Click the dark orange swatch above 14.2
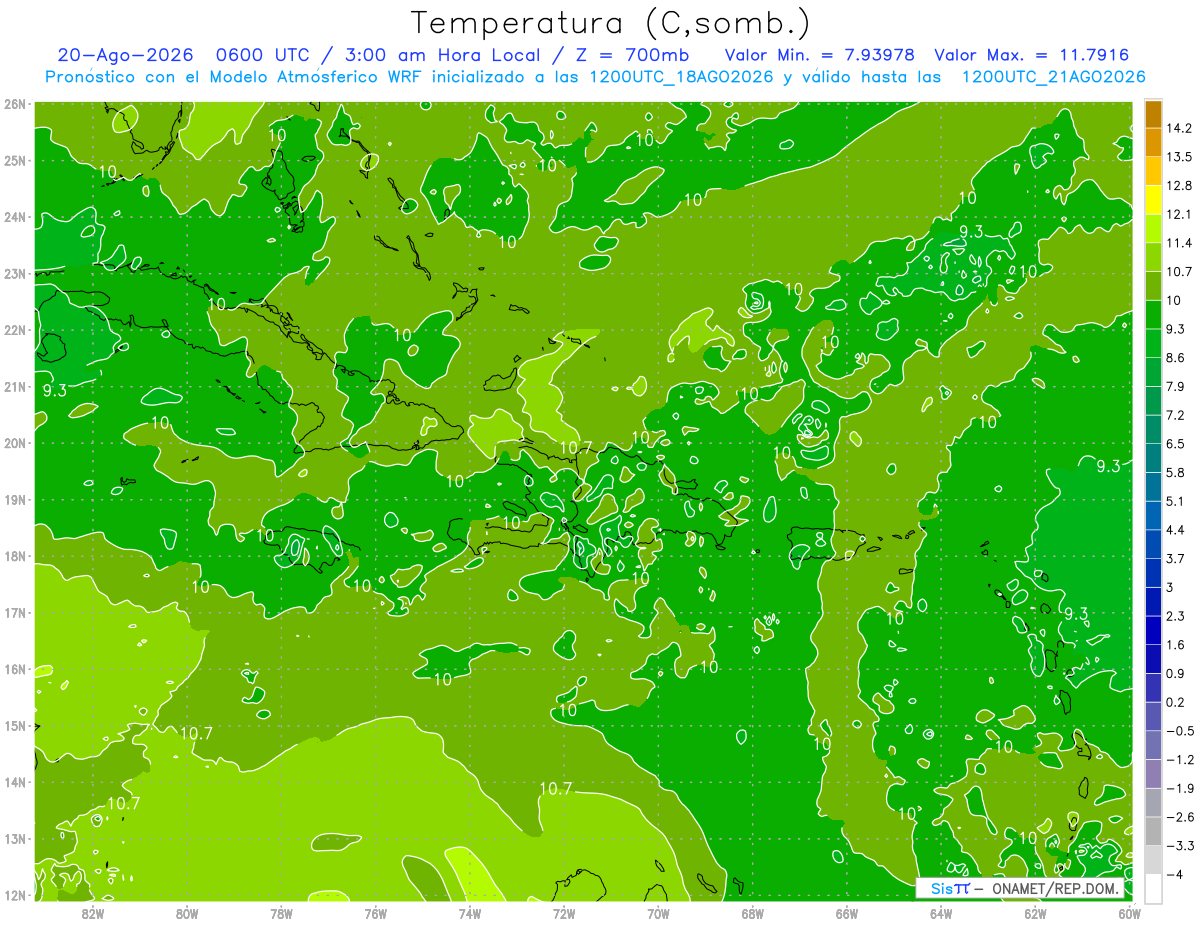This screenshot has width=1200, height=927. click(x=1153, y=115)
